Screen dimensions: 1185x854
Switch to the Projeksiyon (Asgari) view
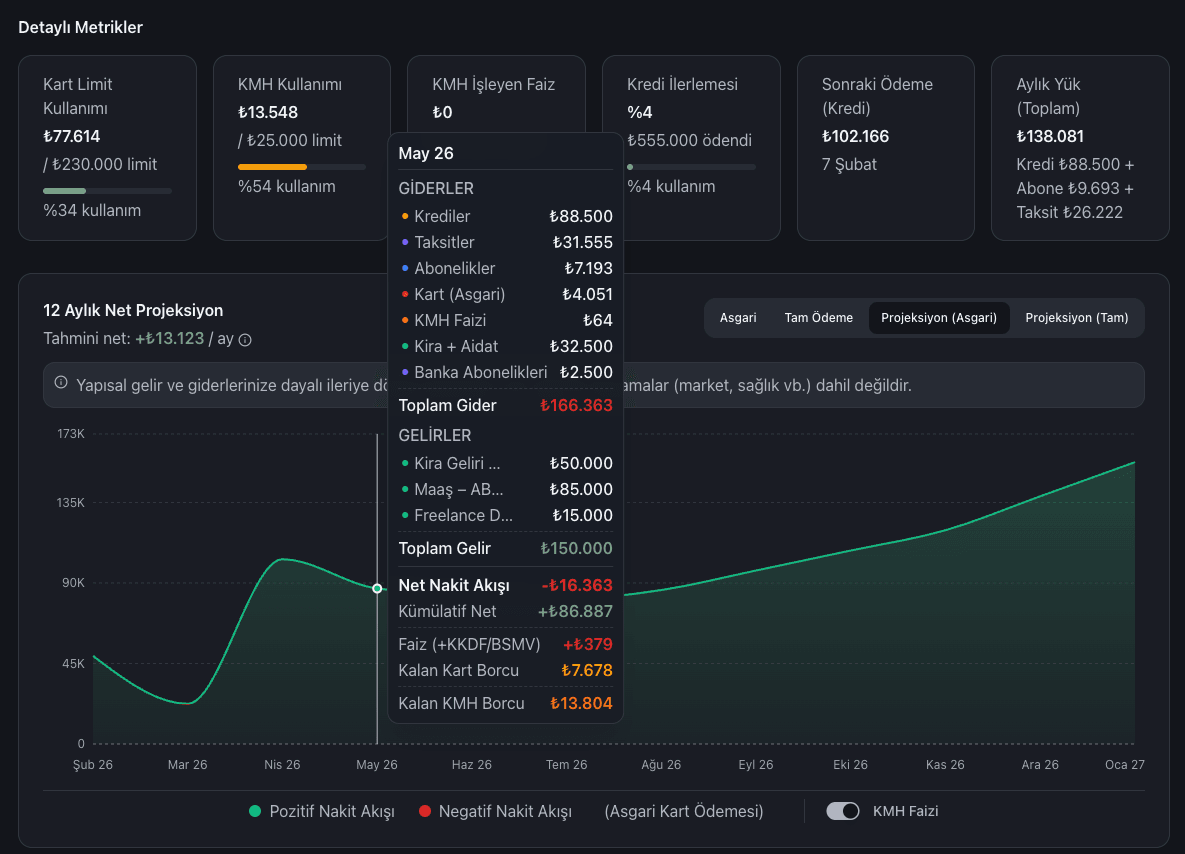[938, 317]
